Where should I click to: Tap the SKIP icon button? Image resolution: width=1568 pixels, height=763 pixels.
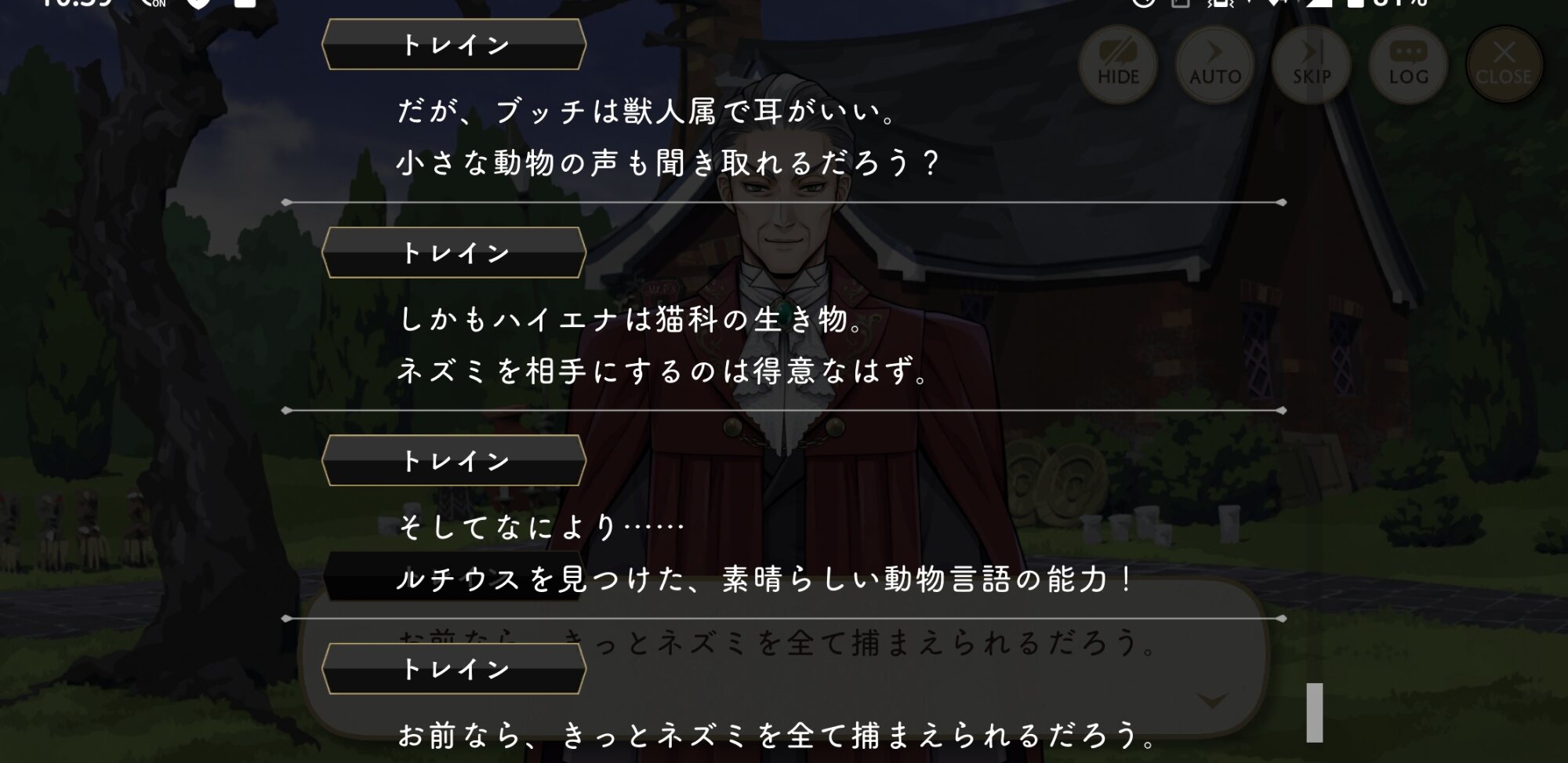(1311, 64)
